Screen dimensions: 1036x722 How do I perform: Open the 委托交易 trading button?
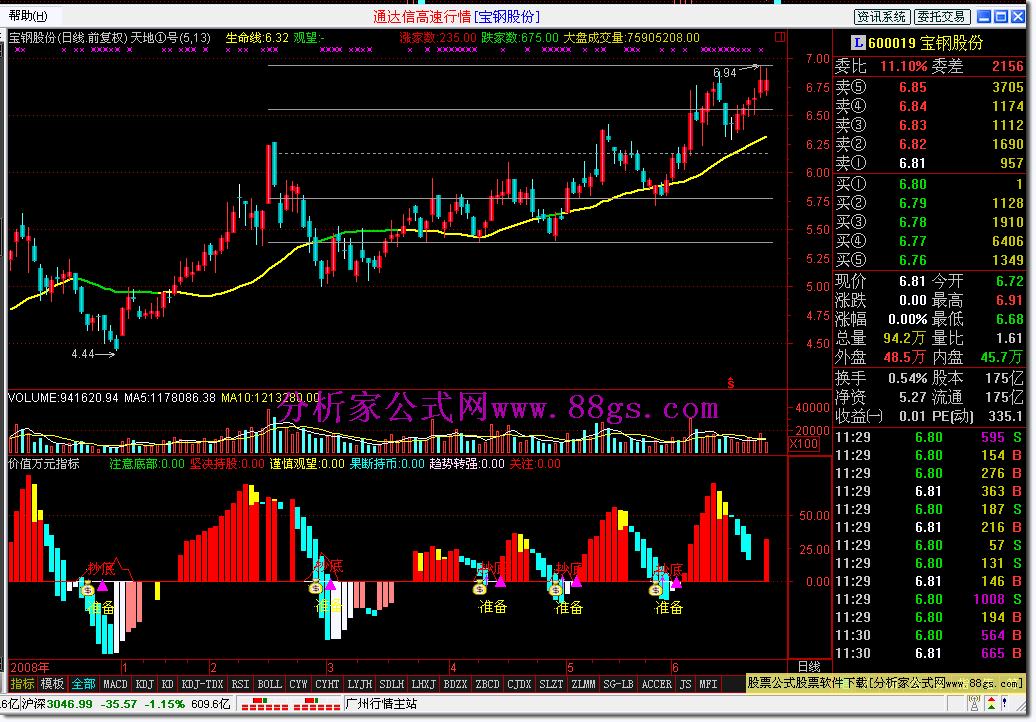(942, 17)
